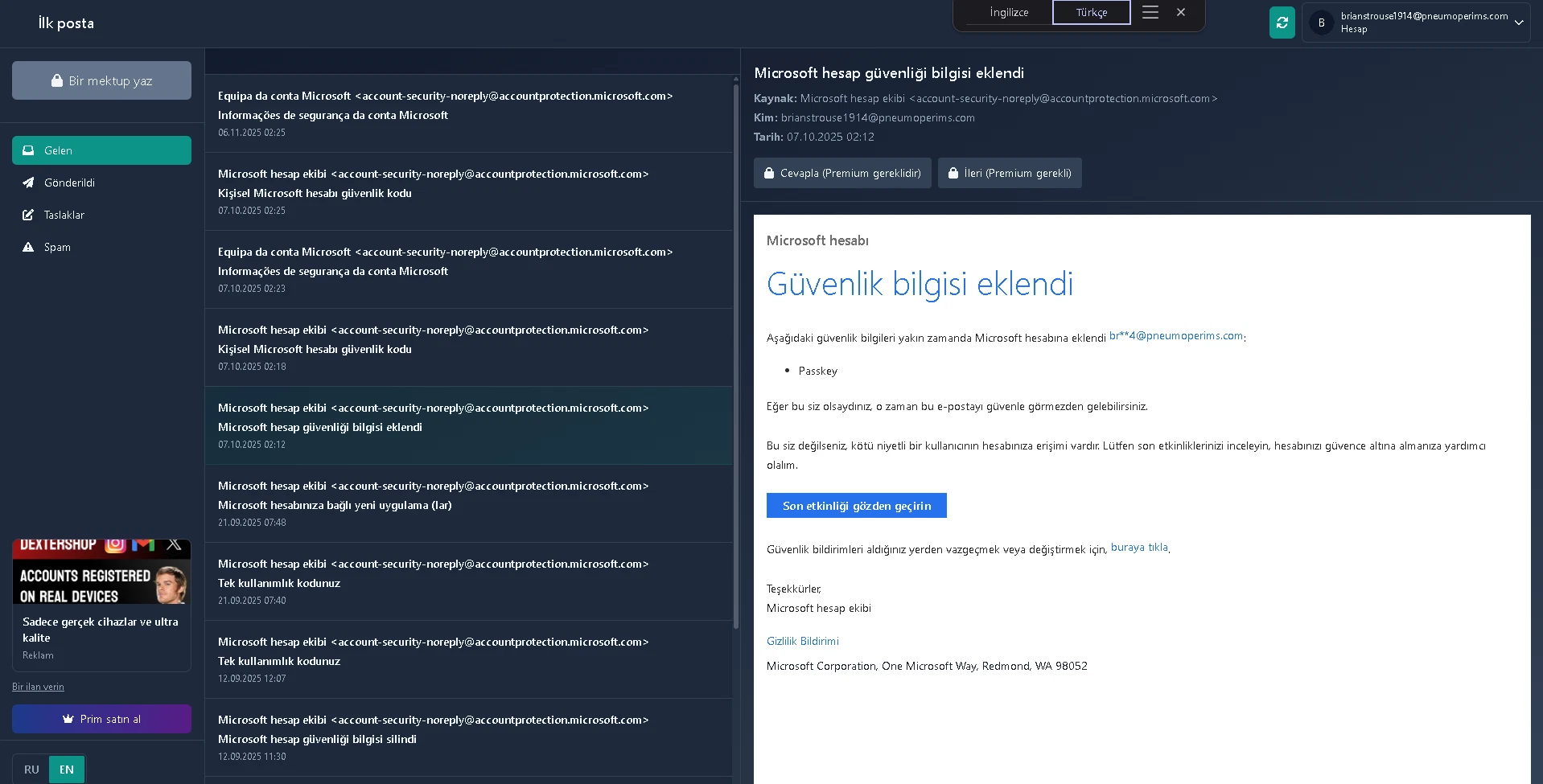
Task: Open the email dated 07.10.2025 02:18
Action: click(x=469, y=347)
